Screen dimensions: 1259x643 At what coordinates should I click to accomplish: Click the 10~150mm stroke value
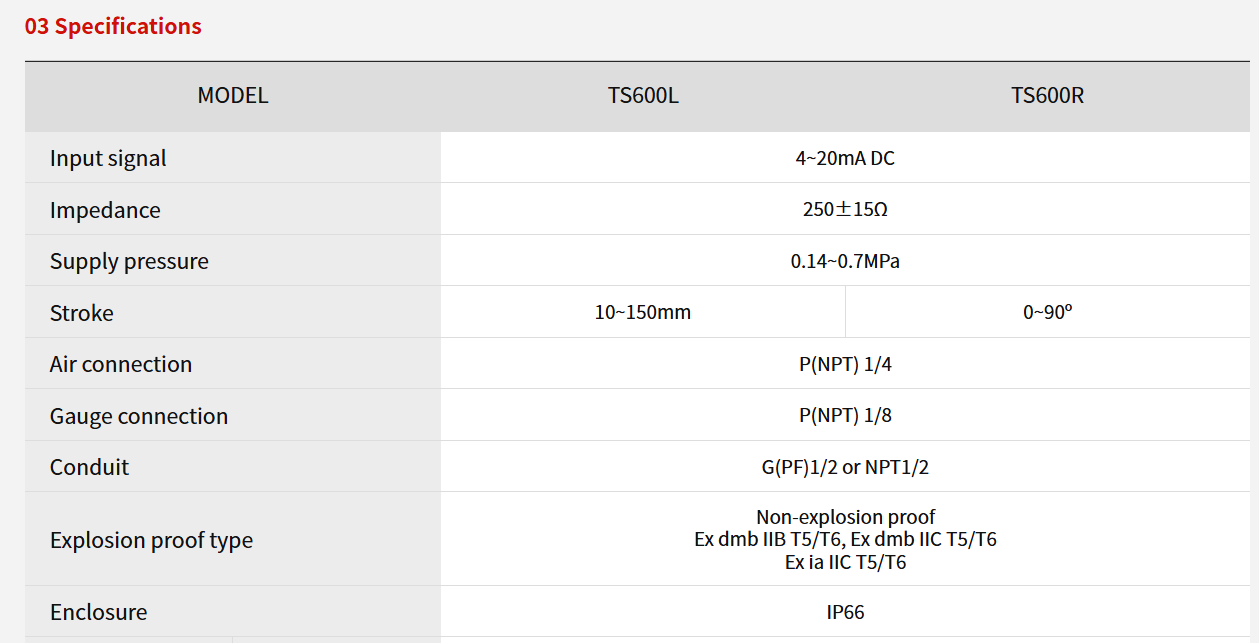tap(643, 313)
